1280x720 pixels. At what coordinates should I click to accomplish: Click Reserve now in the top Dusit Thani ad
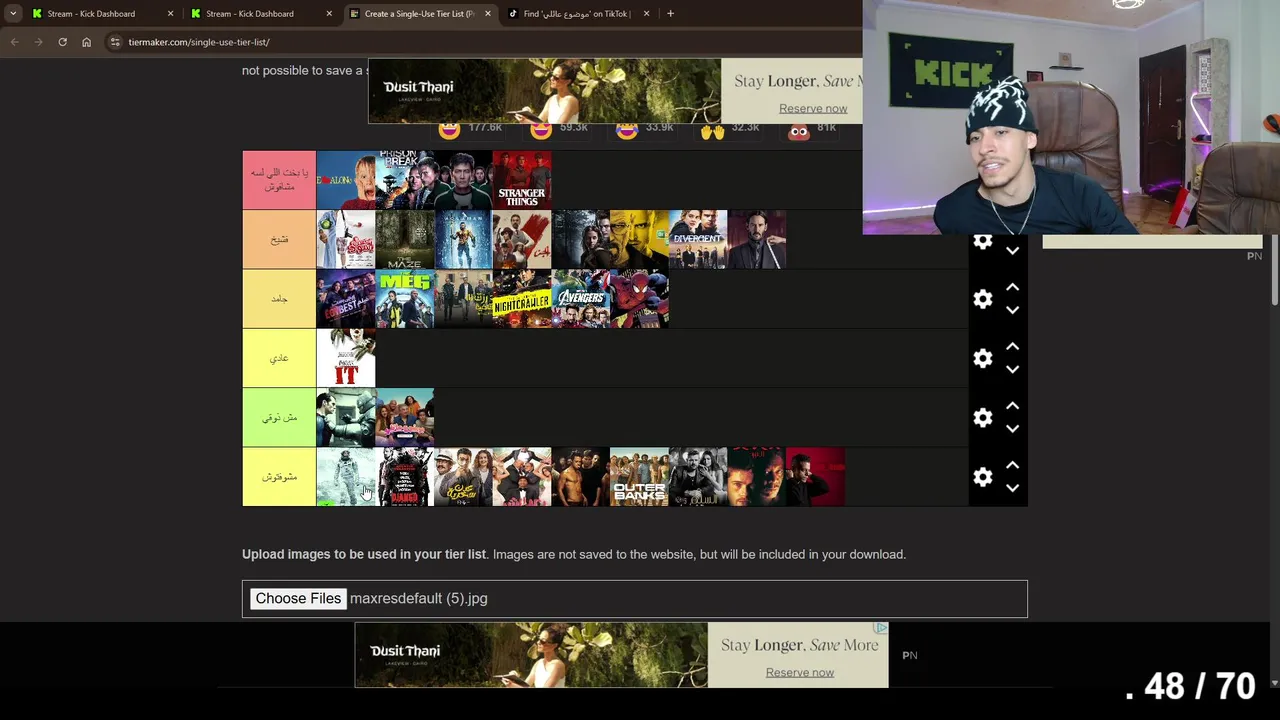813,108
